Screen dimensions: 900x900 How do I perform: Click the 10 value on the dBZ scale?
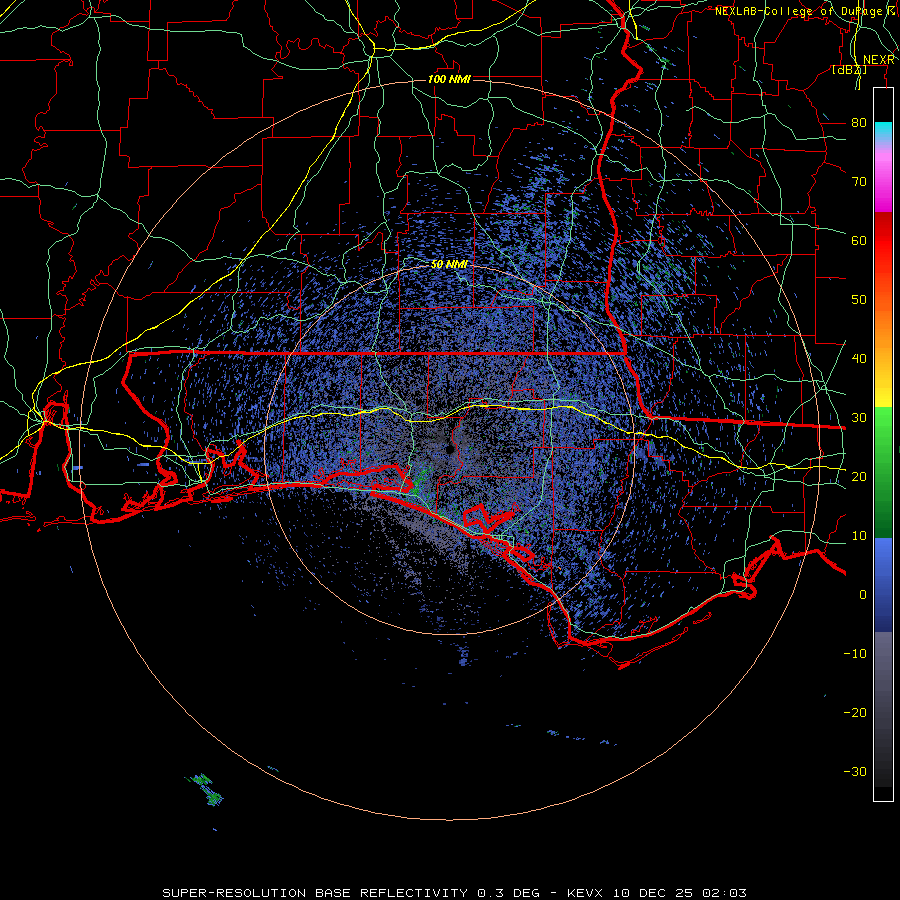click(x=859, y=536)
